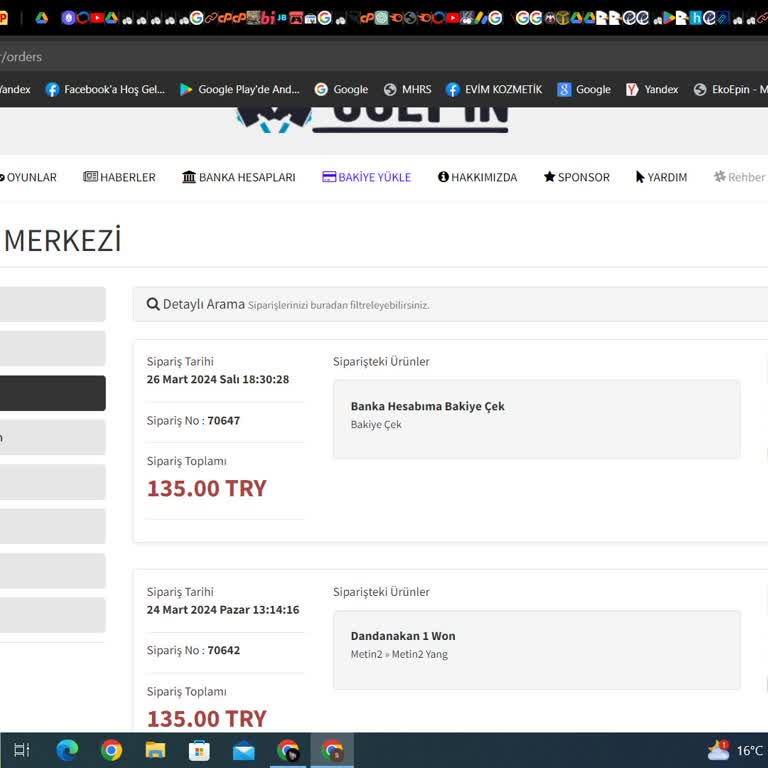Click the newspaper icon next to HABERLER
768x768 pixels.
[90, 176]
